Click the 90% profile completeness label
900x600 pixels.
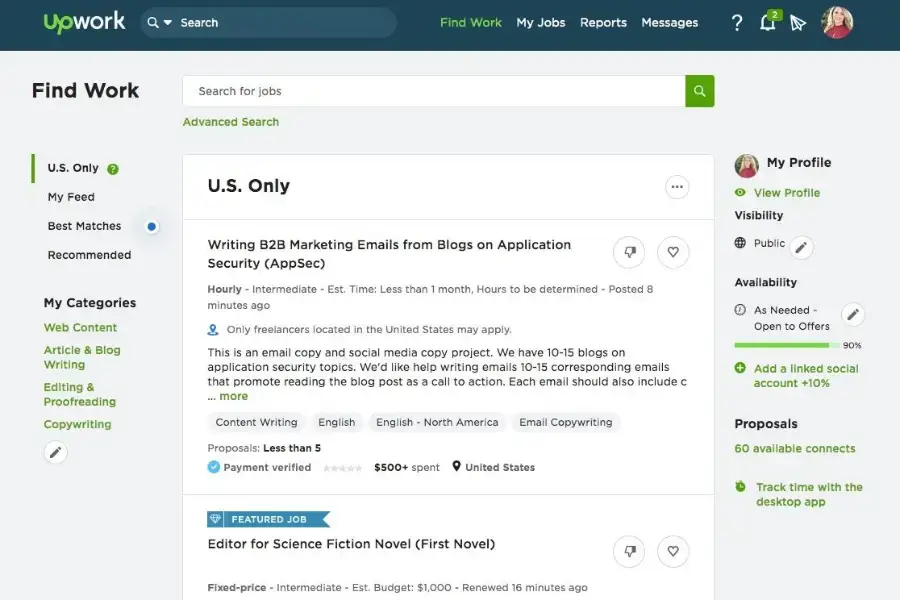coord(852,345)
